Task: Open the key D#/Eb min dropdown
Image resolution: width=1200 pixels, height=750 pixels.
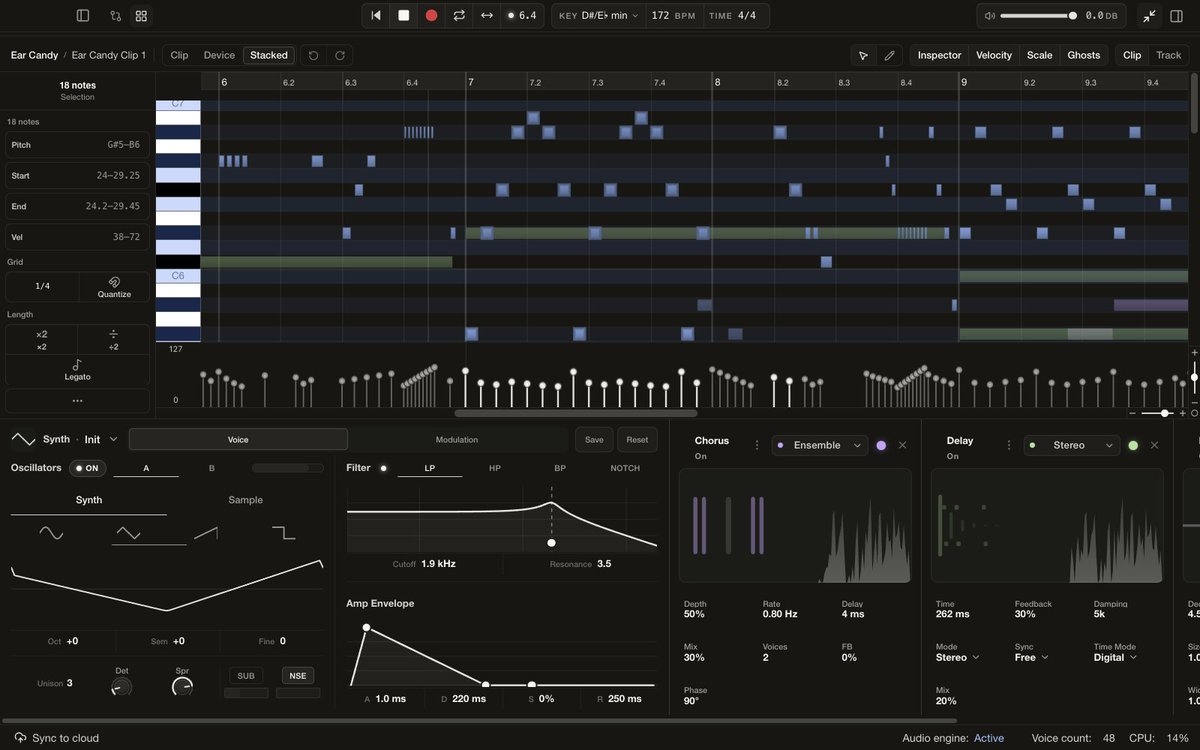Action: coord(598,16)
